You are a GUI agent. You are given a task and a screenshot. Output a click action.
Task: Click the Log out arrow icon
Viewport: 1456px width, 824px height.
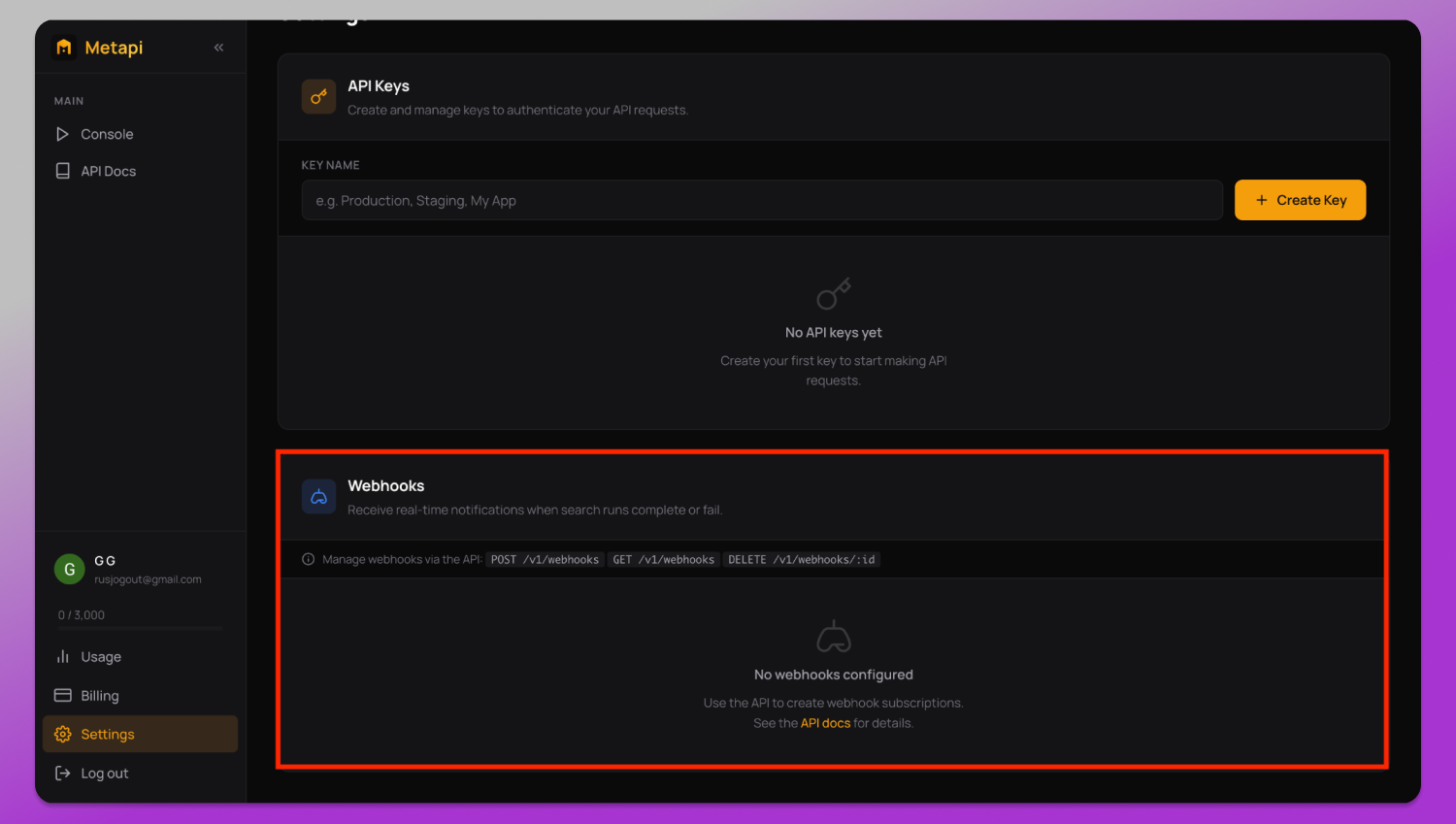click(x=62, y=774)
